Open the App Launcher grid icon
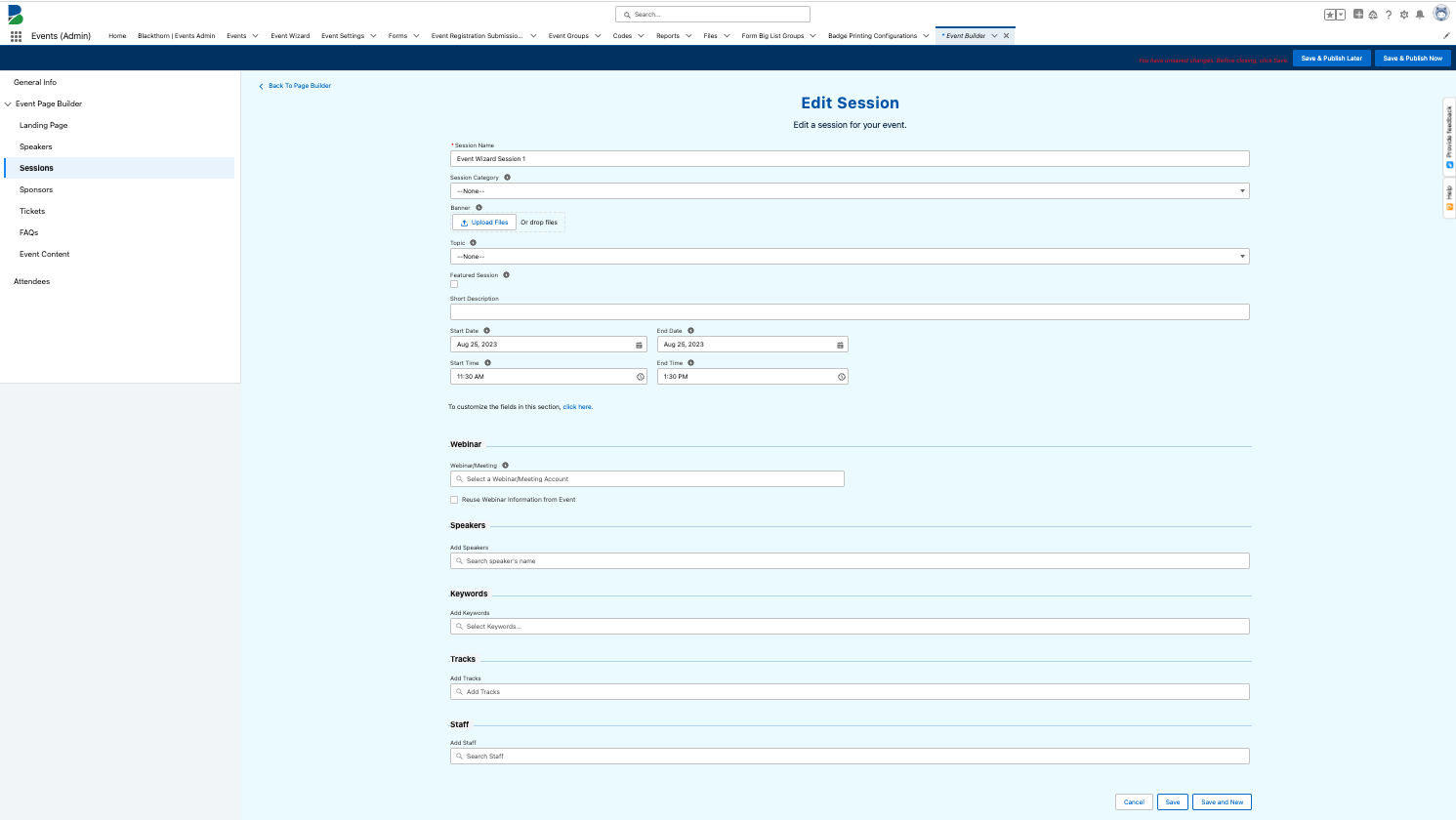 [16, 36]
